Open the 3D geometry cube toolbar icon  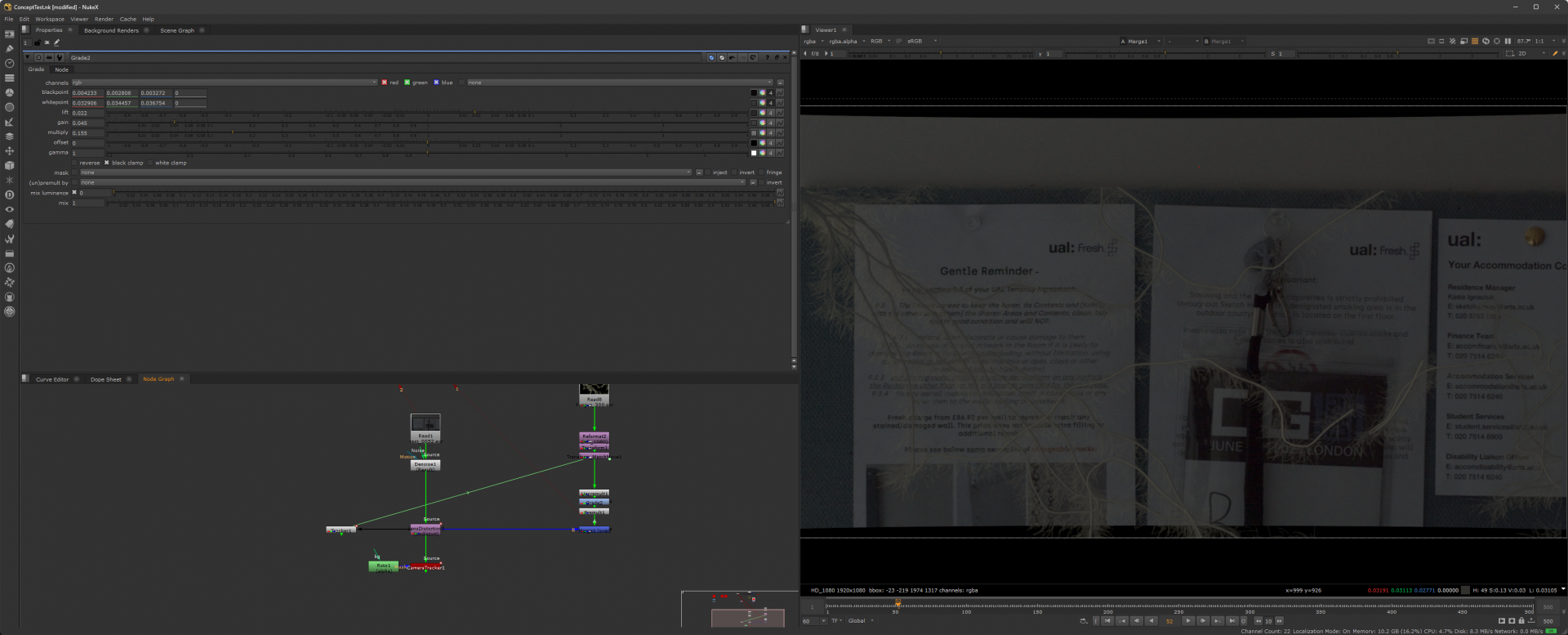point(10,165)
